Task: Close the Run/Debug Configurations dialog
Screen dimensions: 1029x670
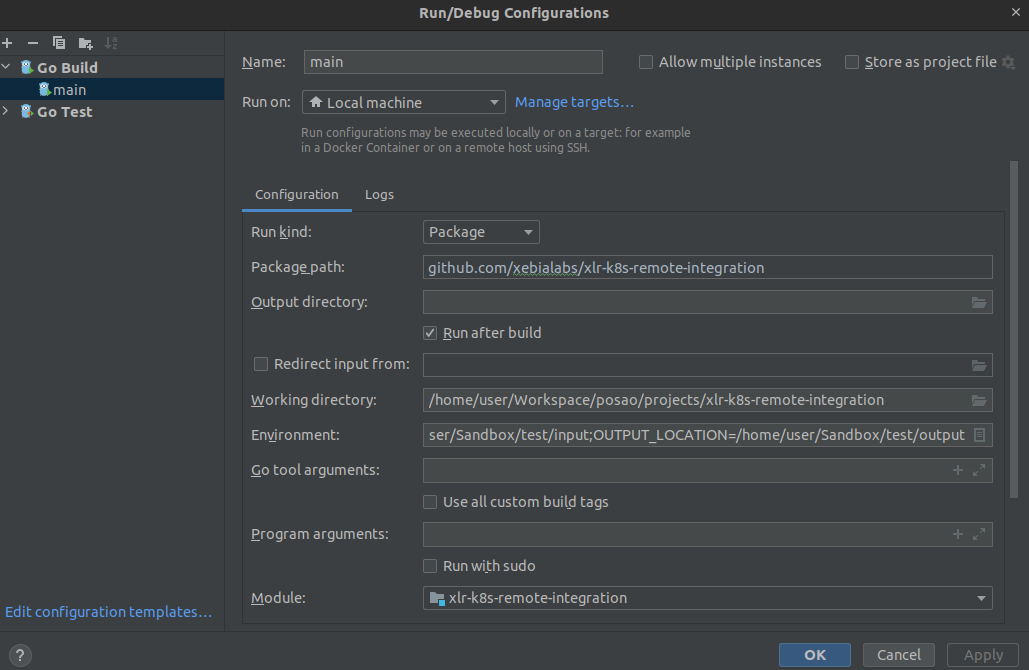Action: click(1016, 12)
